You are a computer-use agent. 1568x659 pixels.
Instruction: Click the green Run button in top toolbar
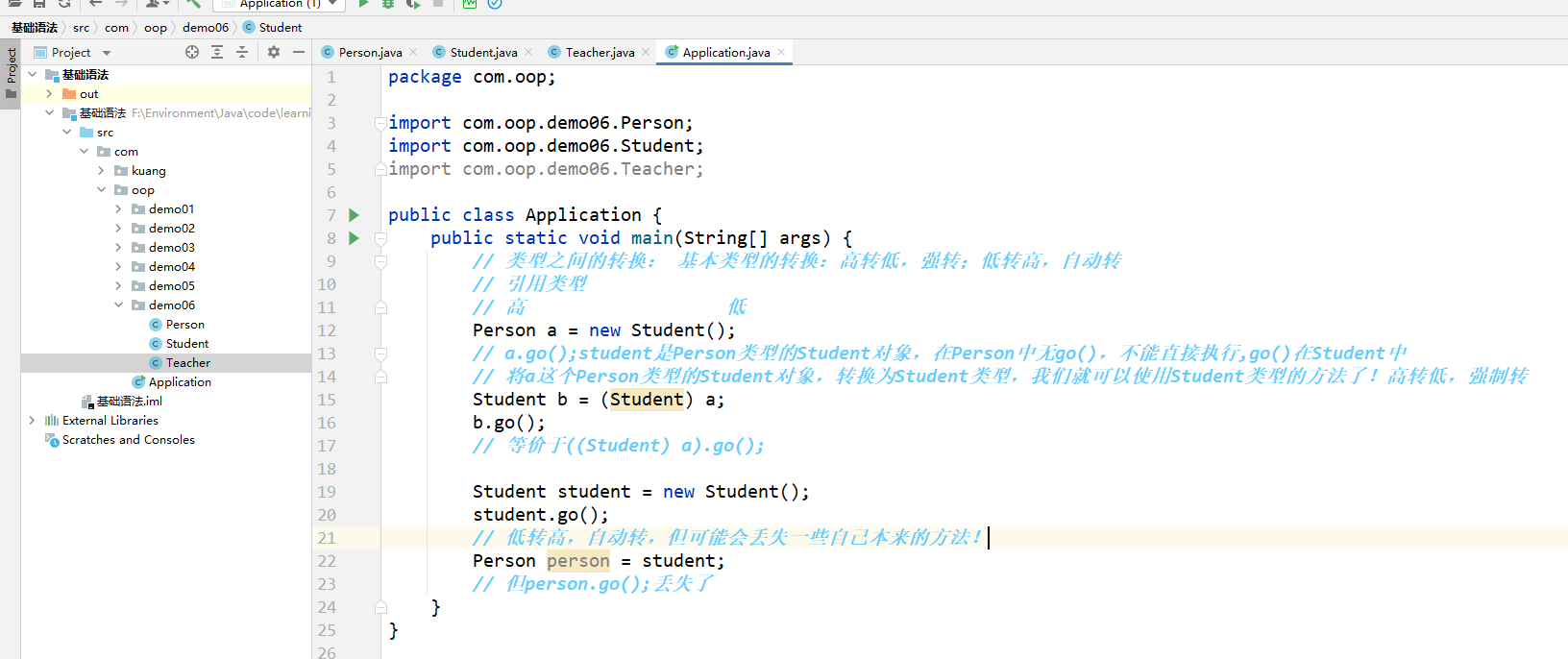[363, 4]
